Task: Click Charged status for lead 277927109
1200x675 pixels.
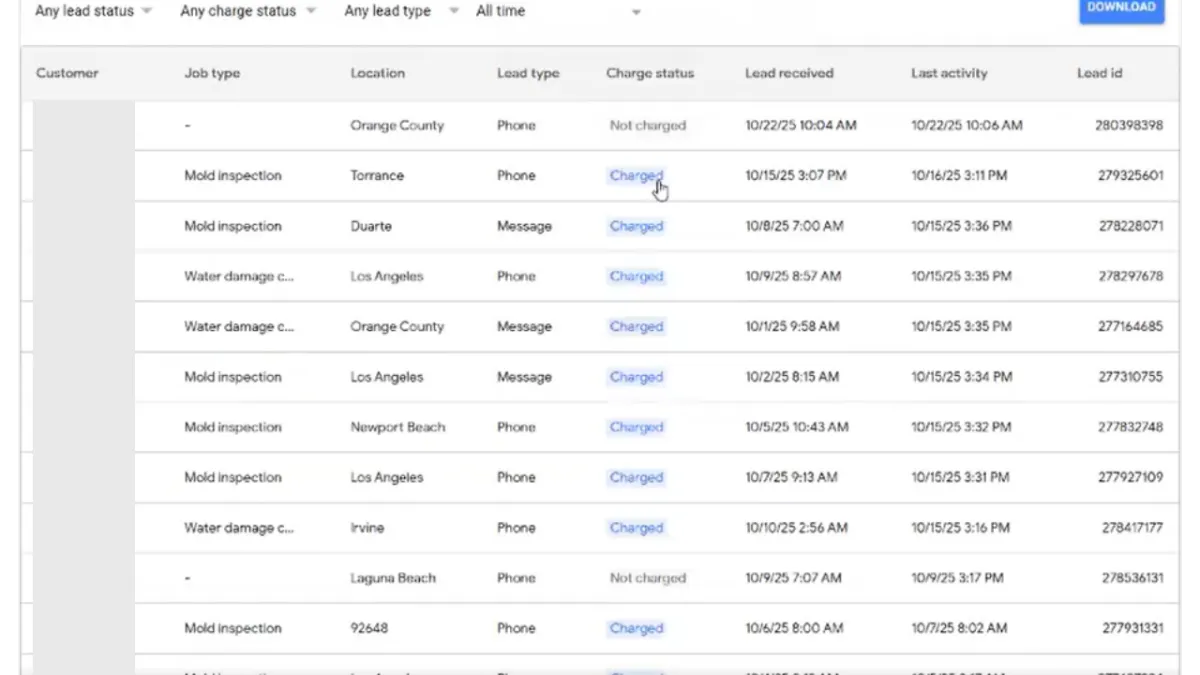Action: [636, 477]
